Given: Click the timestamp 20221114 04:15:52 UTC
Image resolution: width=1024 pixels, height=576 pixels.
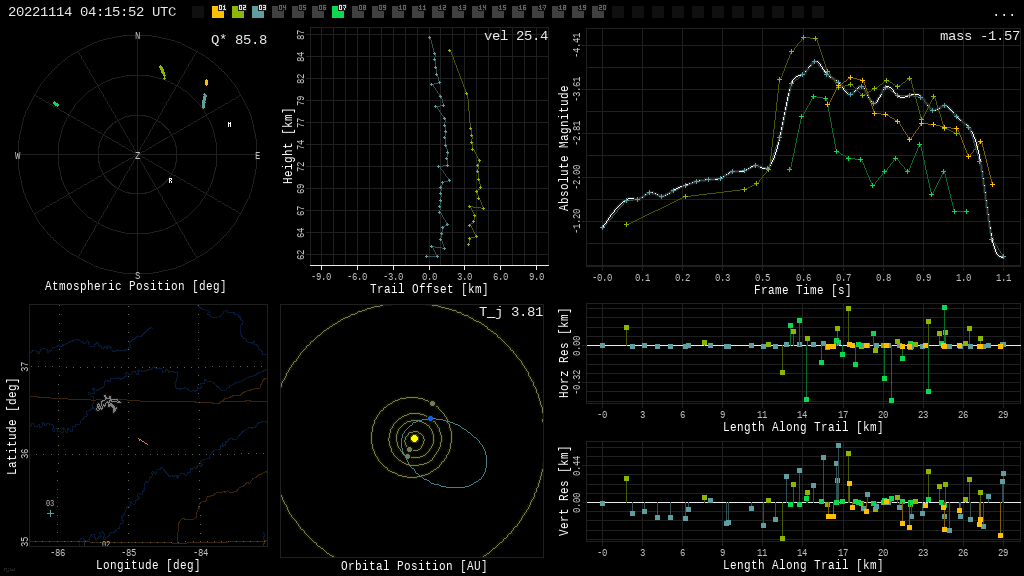Looking at the screenshot, I should coord(92,12).
